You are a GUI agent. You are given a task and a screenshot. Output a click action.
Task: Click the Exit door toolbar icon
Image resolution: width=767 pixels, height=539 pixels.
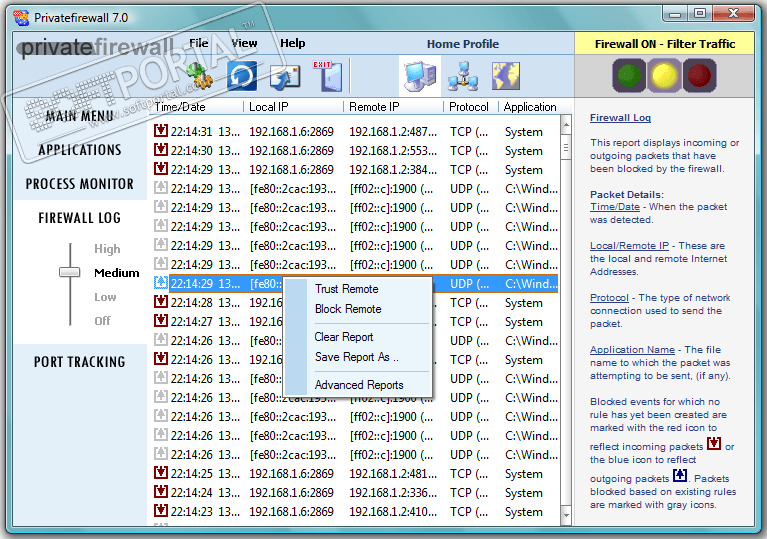pyautogui.click(x=329, y=76)
